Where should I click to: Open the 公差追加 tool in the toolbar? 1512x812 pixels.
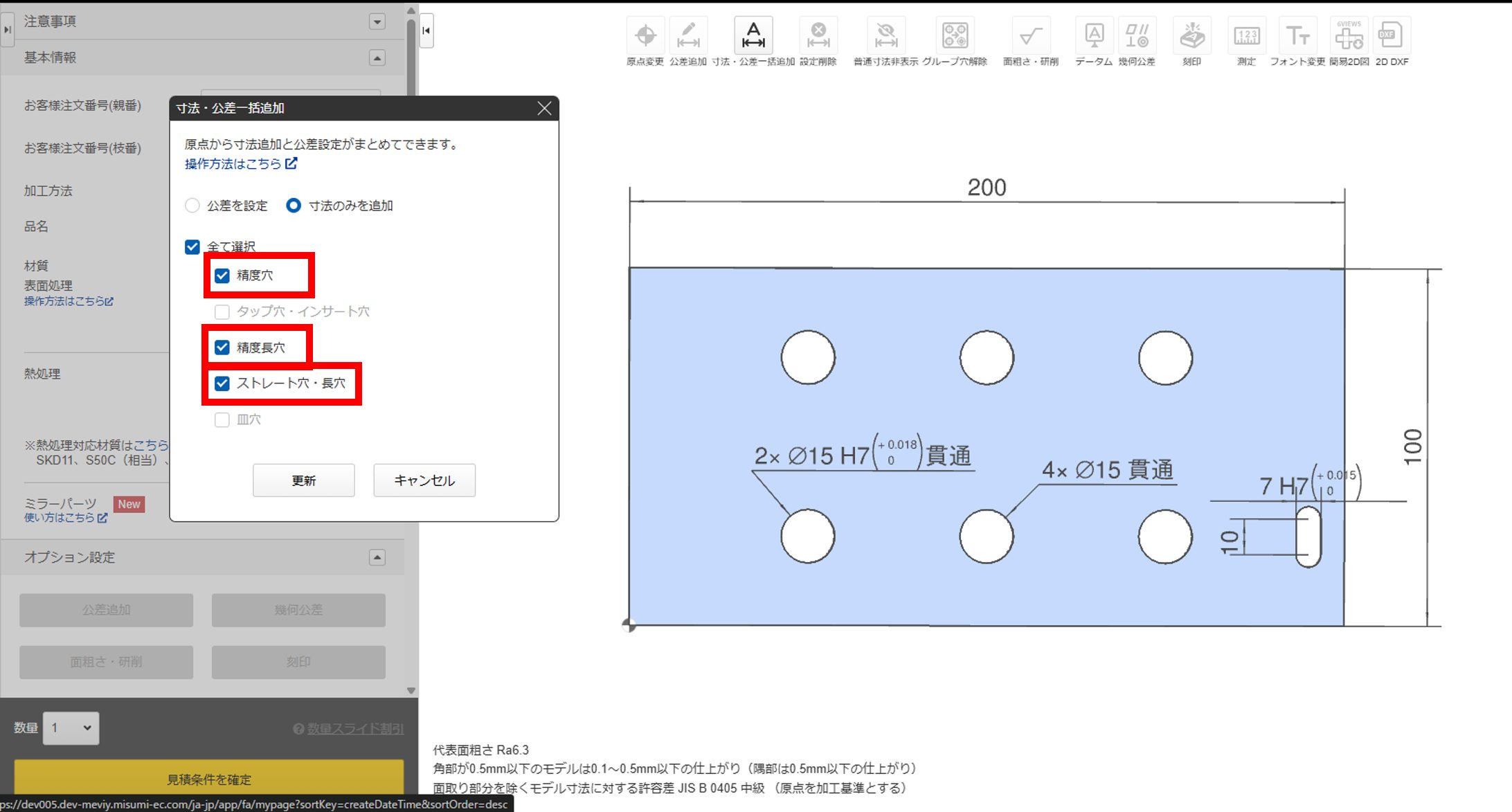click(688, 35)
